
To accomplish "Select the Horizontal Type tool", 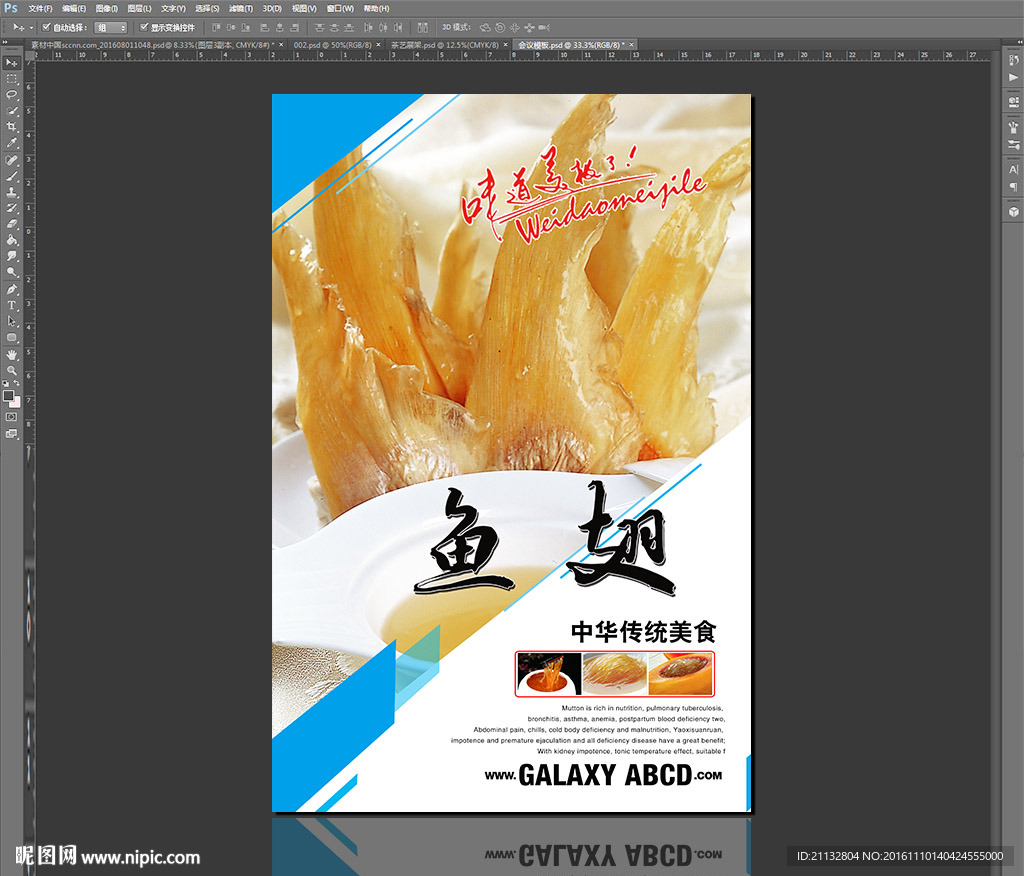I will tap(12, 305).
